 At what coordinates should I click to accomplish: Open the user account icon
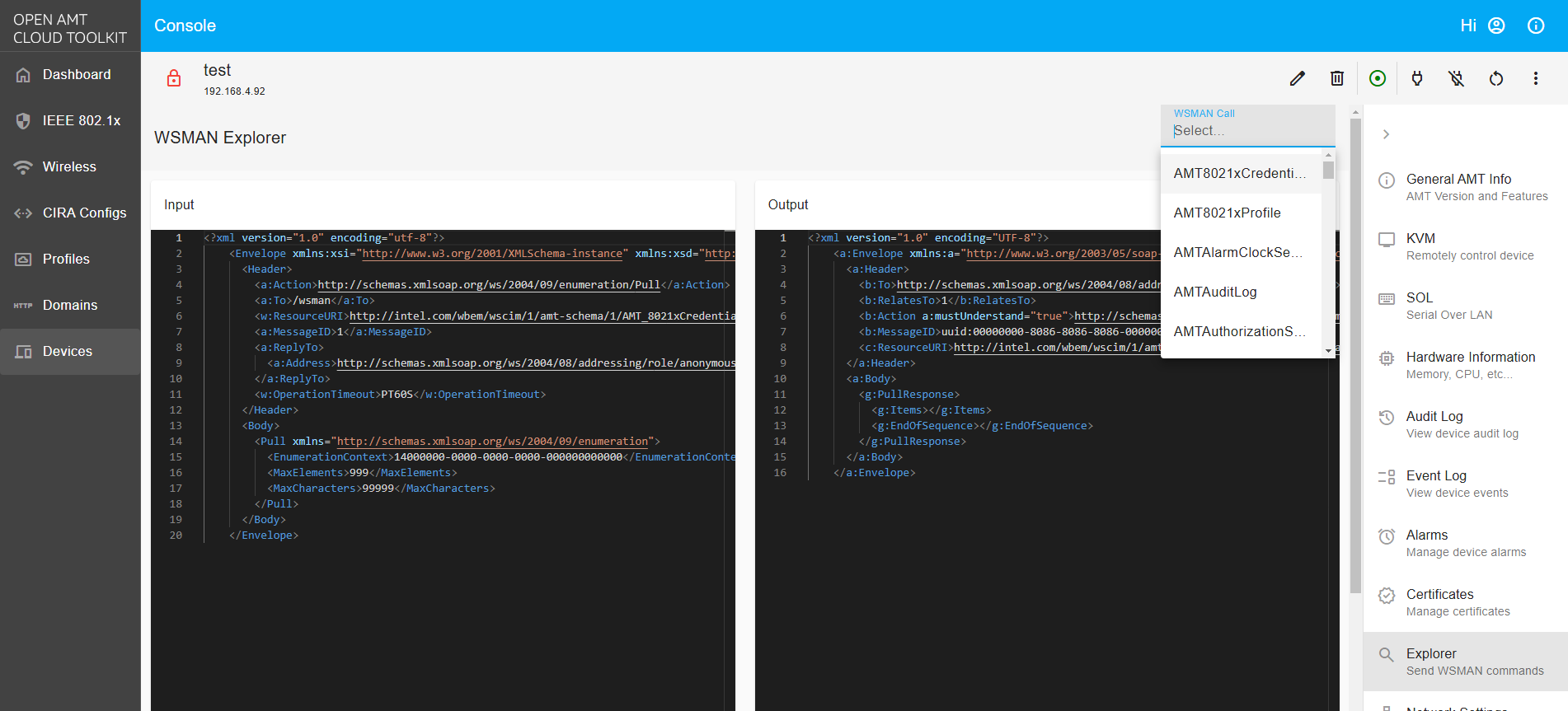pos(1496,26)
